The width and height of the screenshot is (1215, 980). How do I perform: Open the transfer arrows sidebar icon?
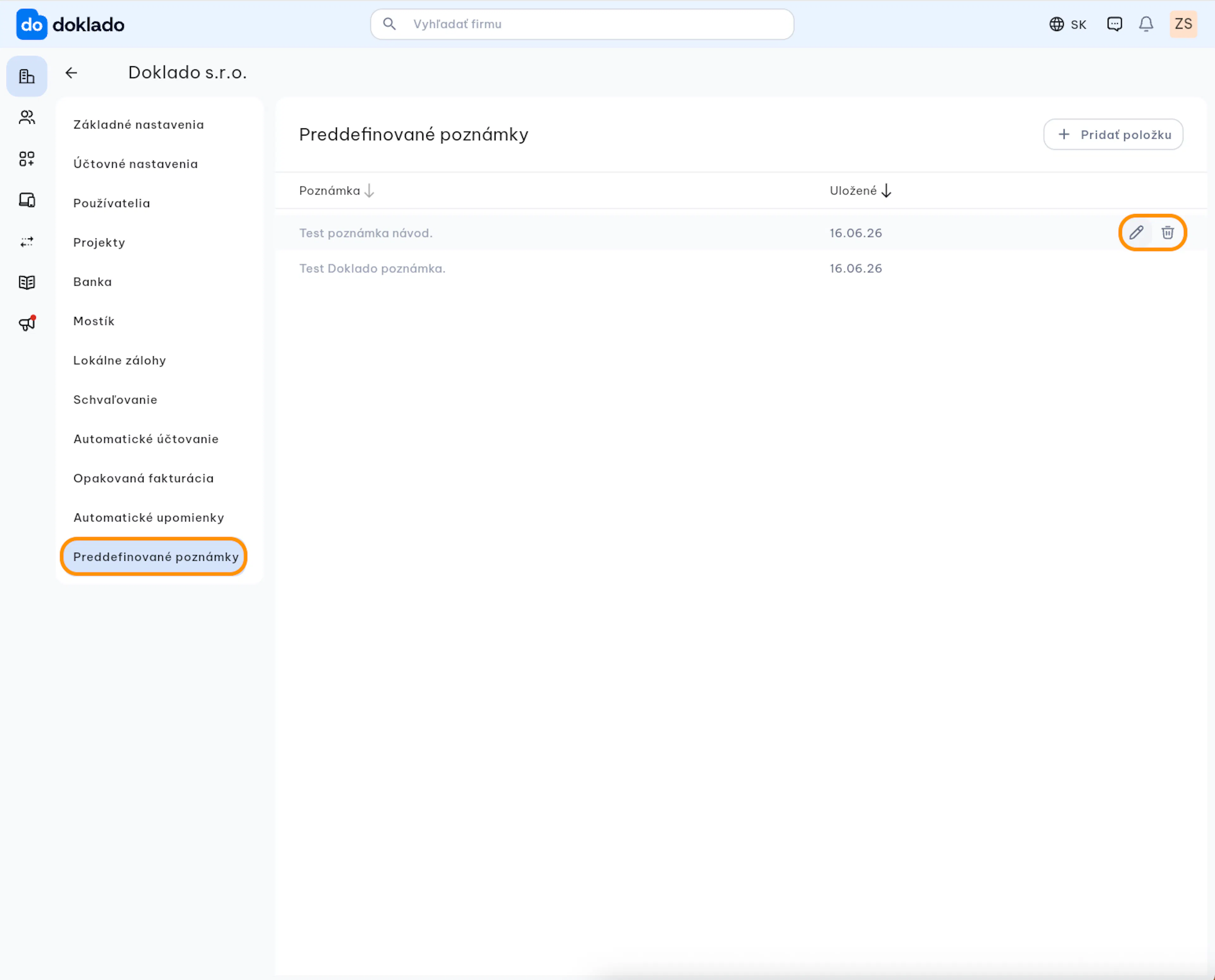(27, 242)
